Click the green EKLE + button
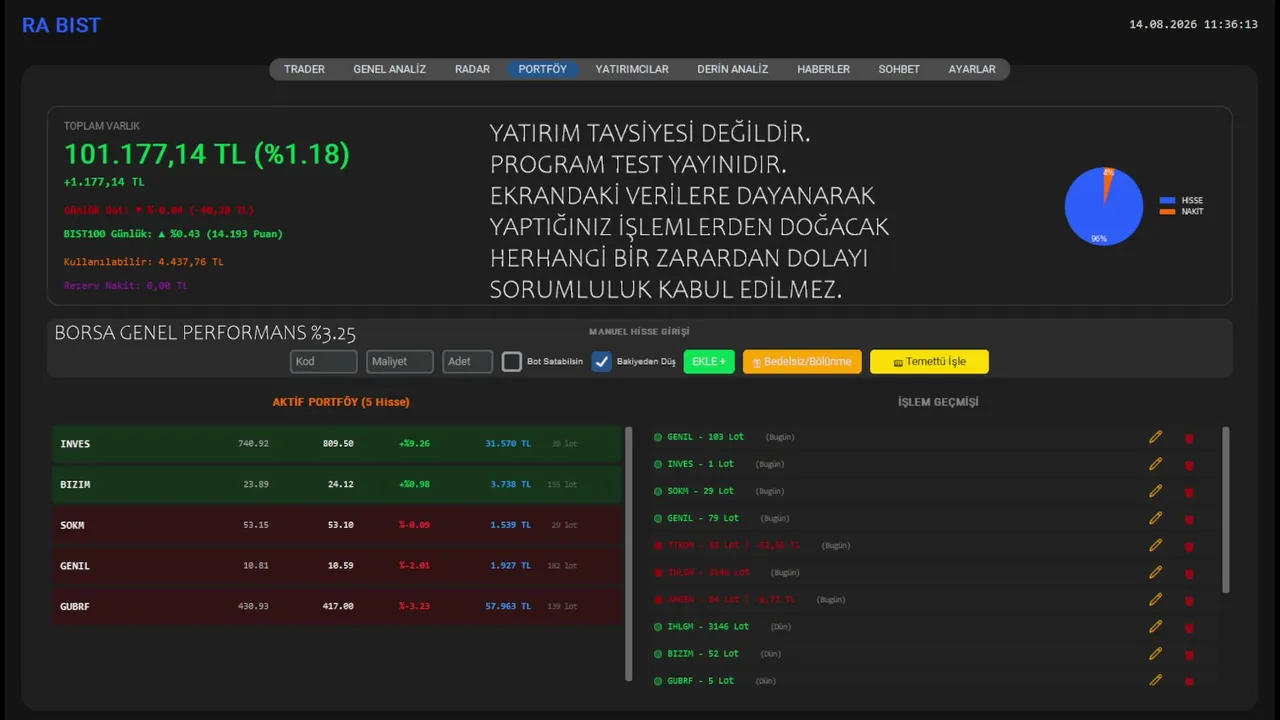 709,361
